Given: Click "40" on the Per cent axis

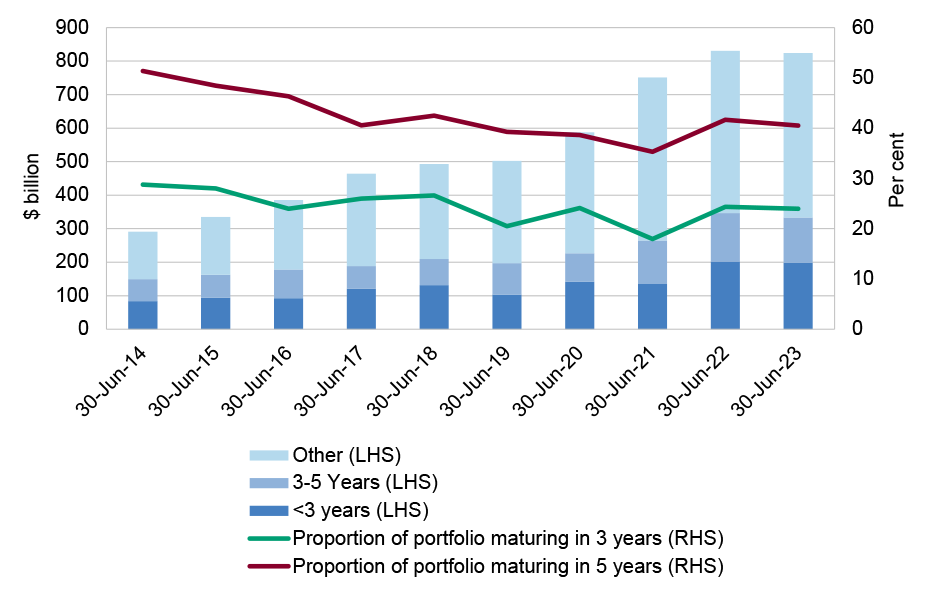Looking at the screenshot, I should point(863,128).
